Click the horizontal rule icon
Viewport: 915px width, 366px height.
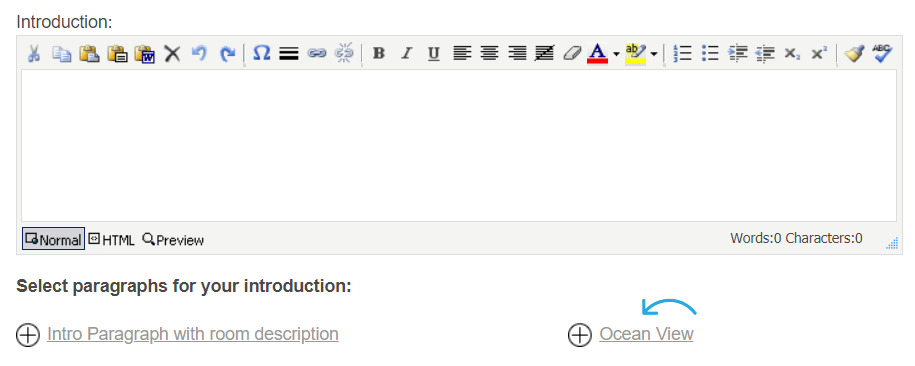289,54
